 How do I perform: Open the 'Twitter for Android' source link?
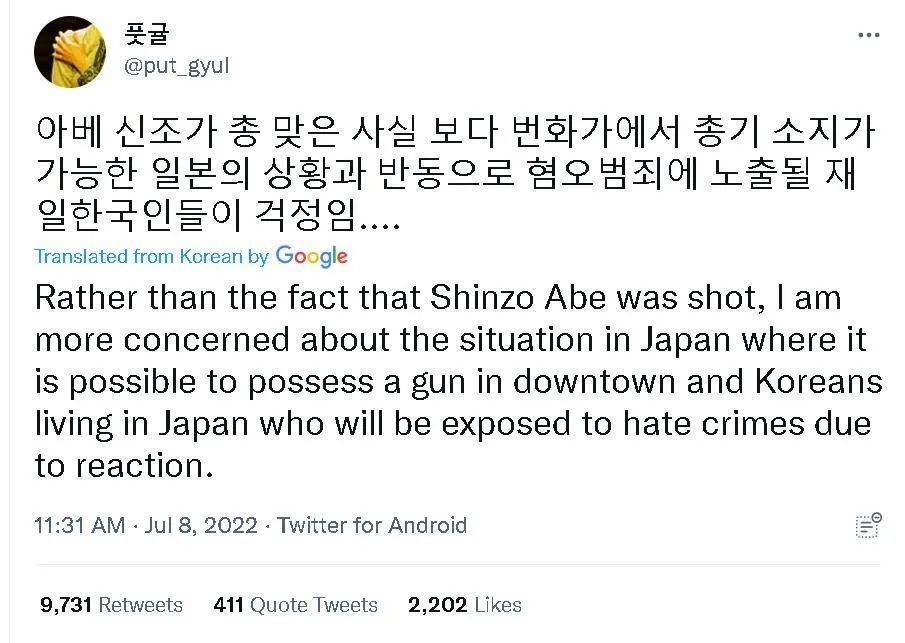371,525
